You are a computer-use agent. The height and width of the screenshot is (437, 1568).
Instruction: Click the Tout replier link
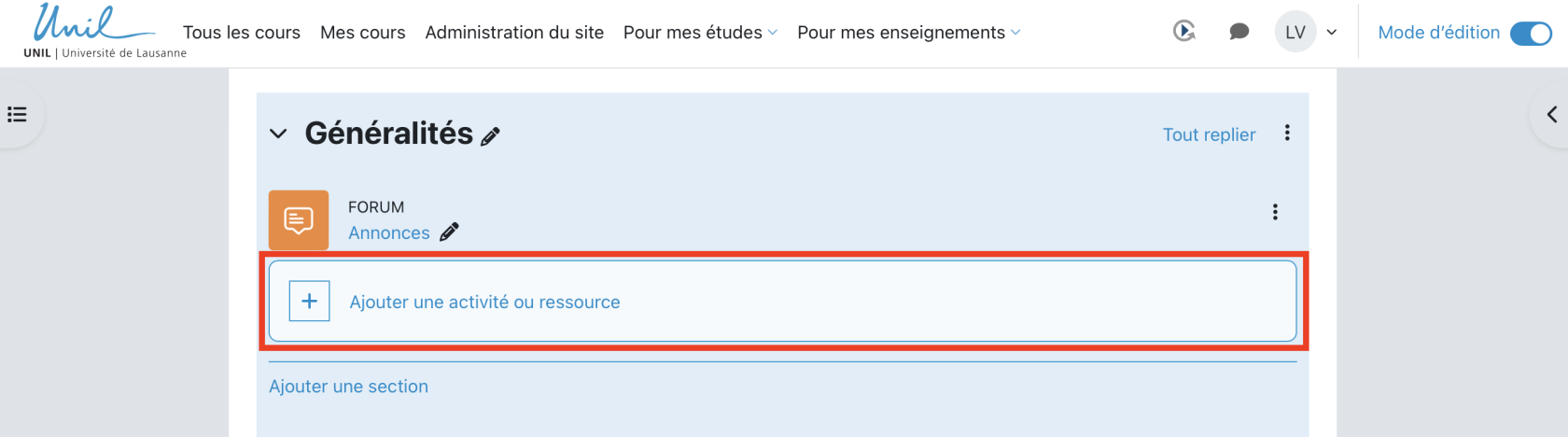click(x=1209, y=134)
